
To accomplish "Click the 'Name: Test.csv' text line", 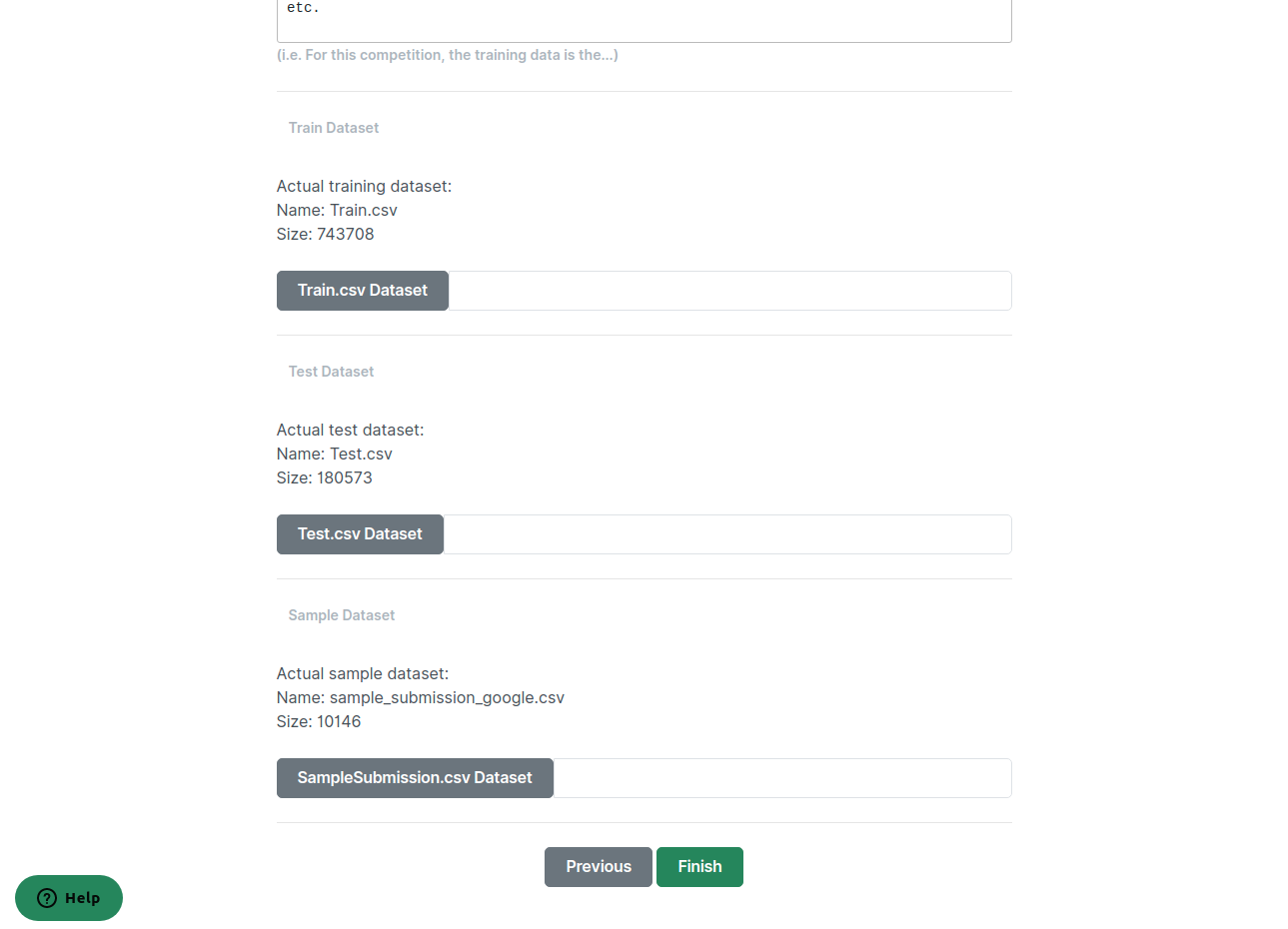I will 334,454.
